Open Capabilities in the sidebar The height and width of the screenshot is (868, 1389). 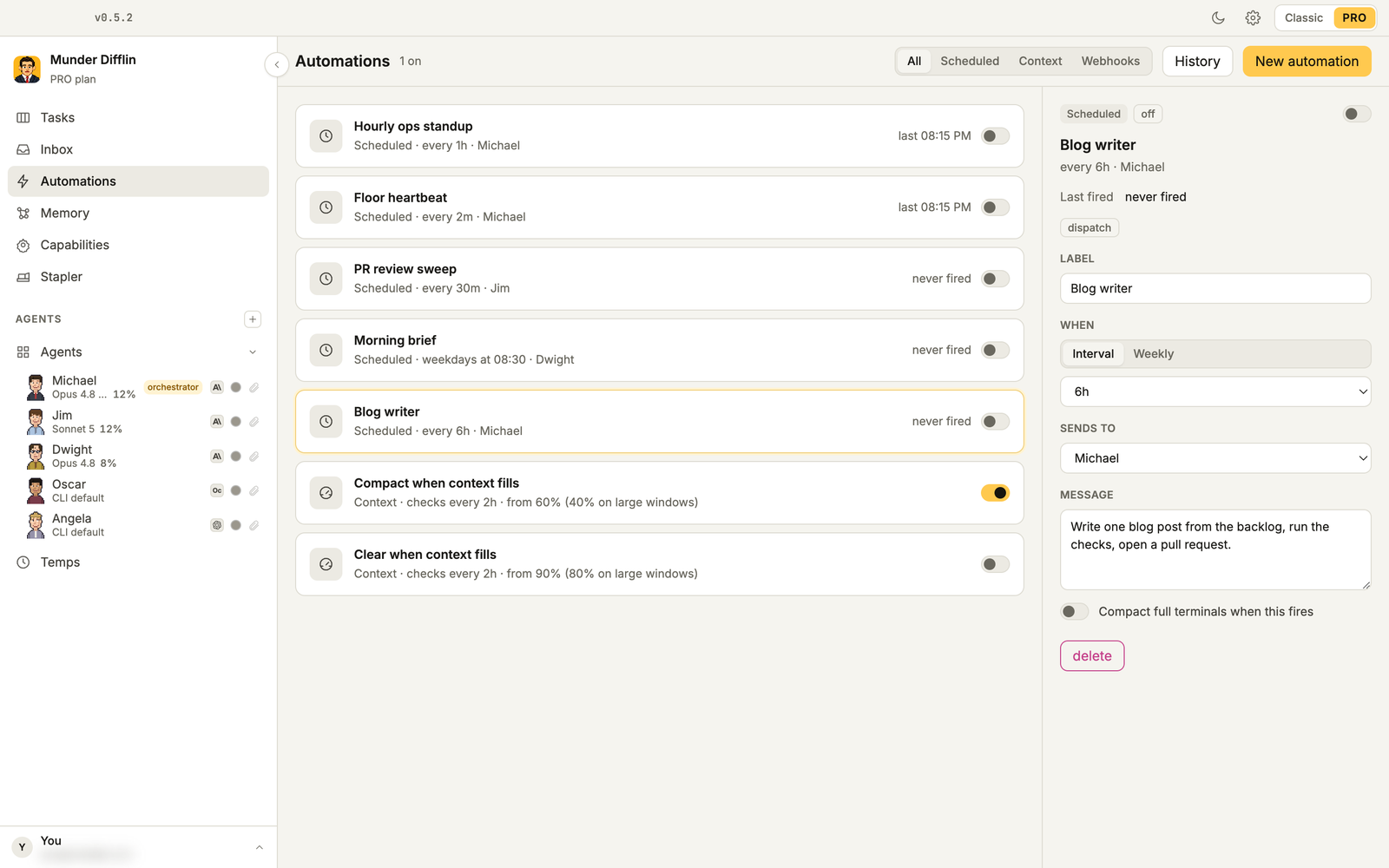[138, 245]
